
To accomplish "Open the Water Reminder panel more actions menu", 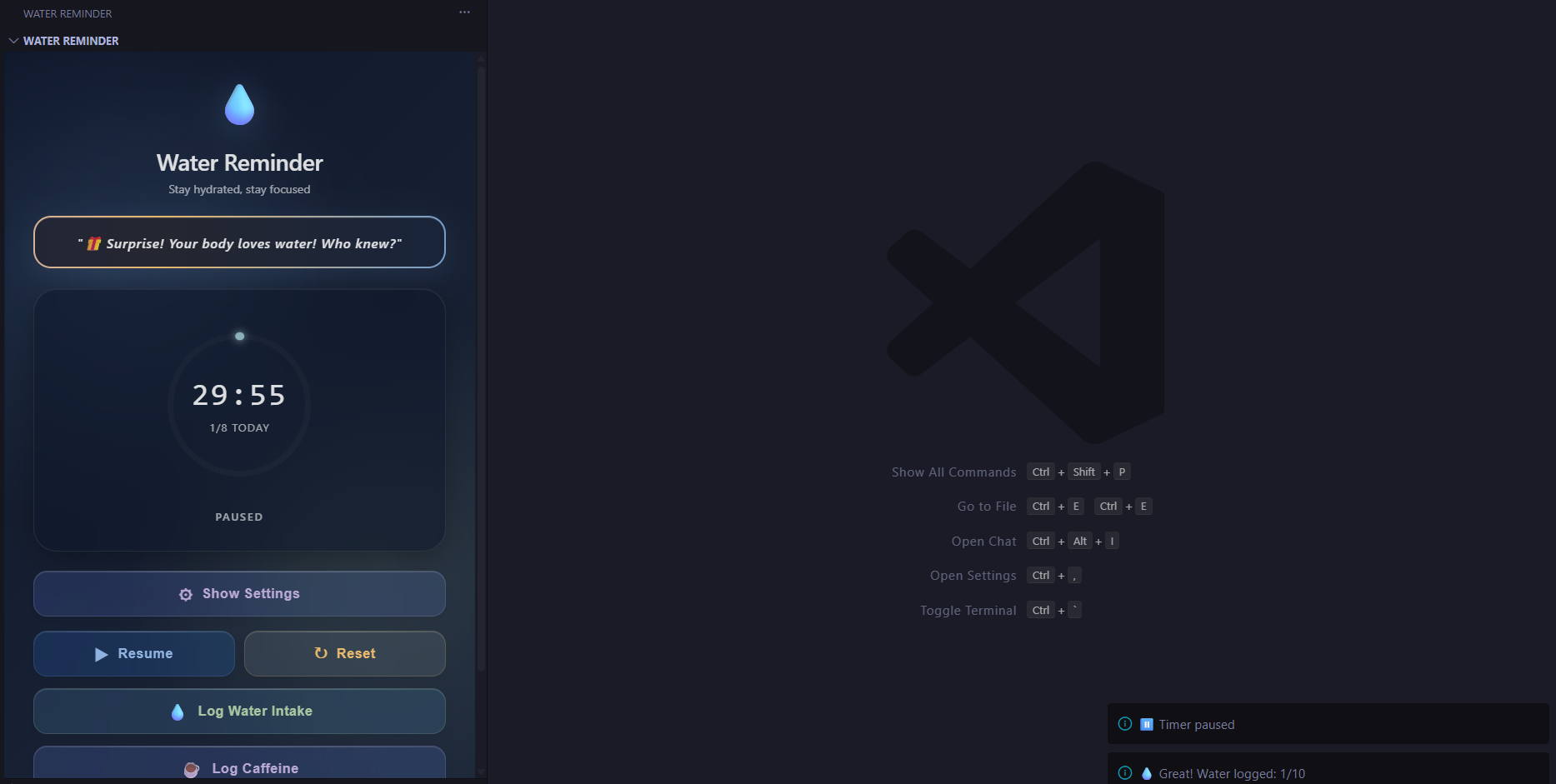I will [x=464, y=12].
